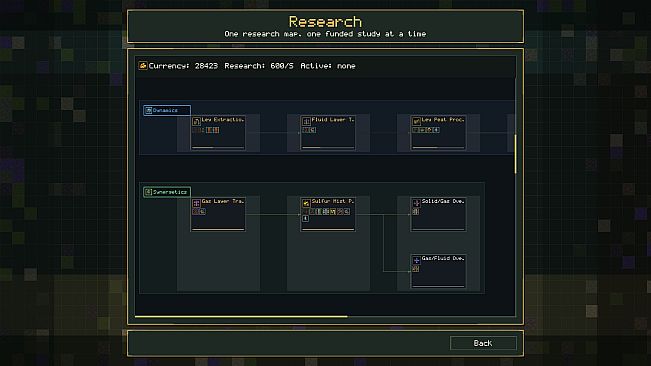Select the Dynamics research category tab

click(167, 110)
